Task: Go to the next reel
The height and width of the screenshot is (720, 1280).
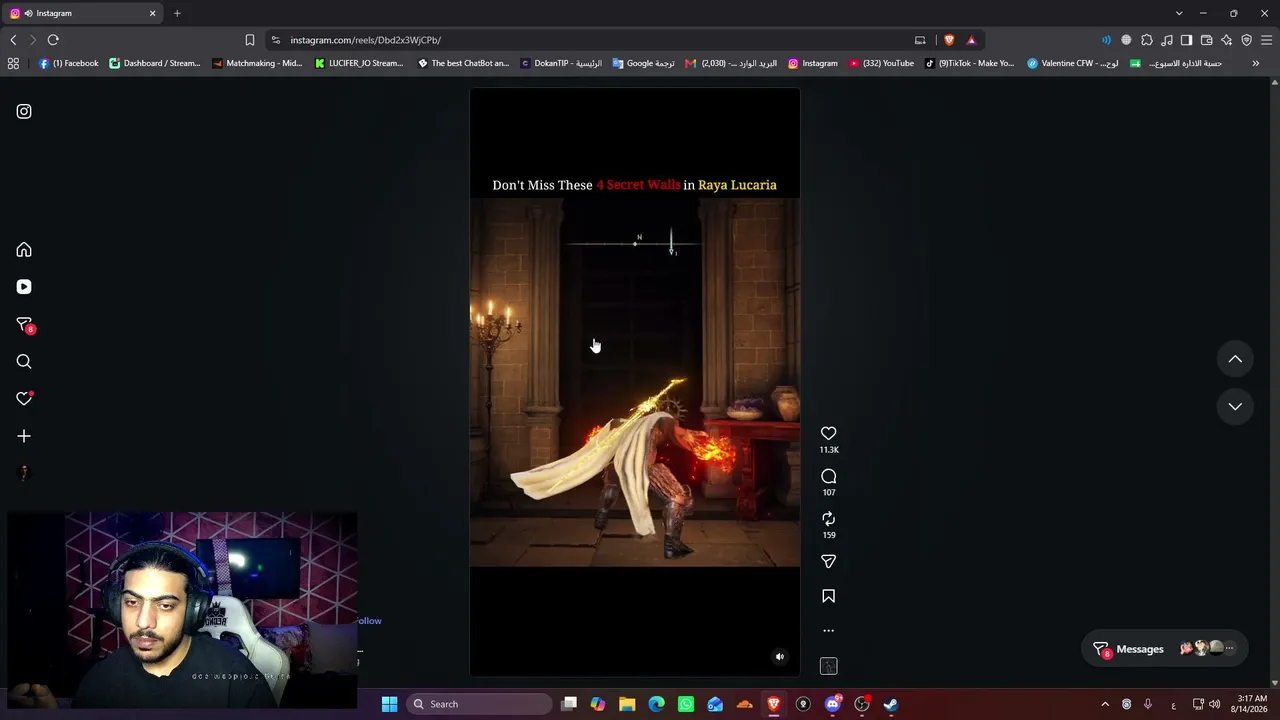Action: click(x=1235, y=406)
